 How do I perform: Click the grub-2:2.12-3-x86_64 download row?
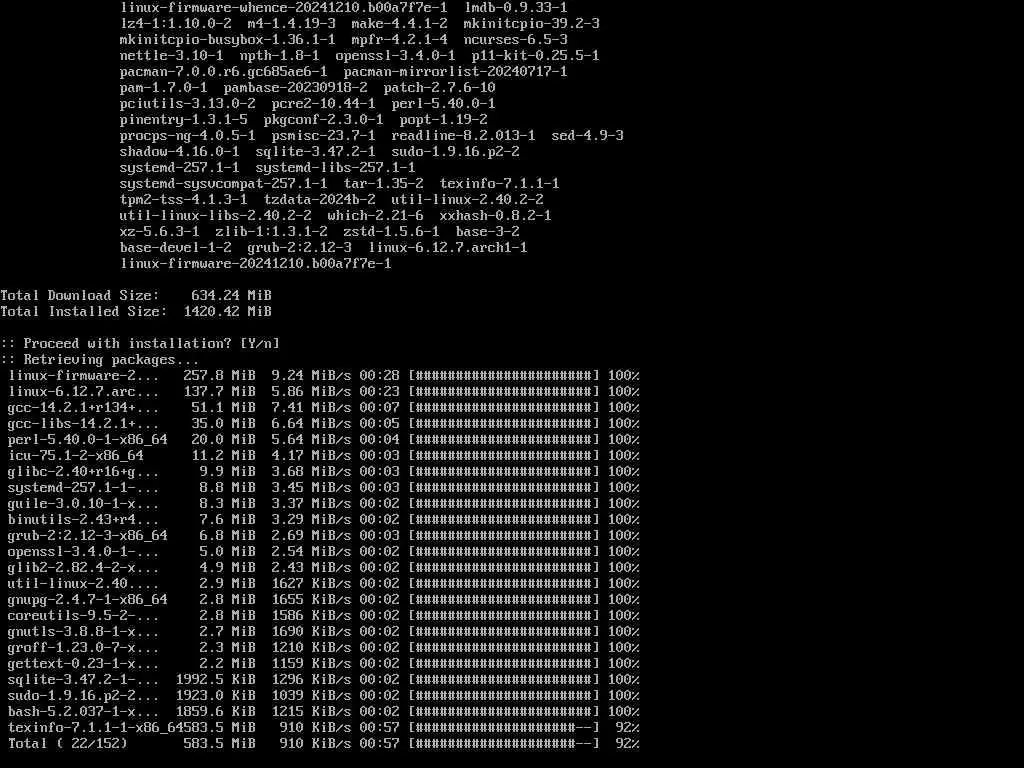[x=324, y=536]
